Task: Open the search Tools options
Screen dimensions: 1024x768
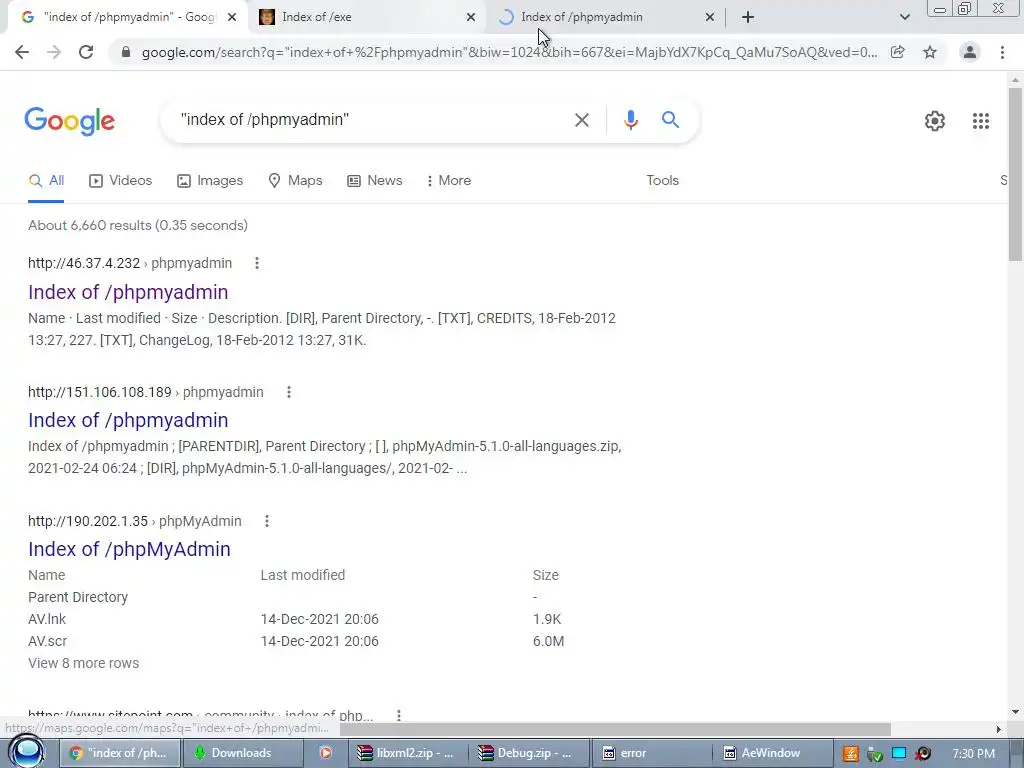Action: 662,181
